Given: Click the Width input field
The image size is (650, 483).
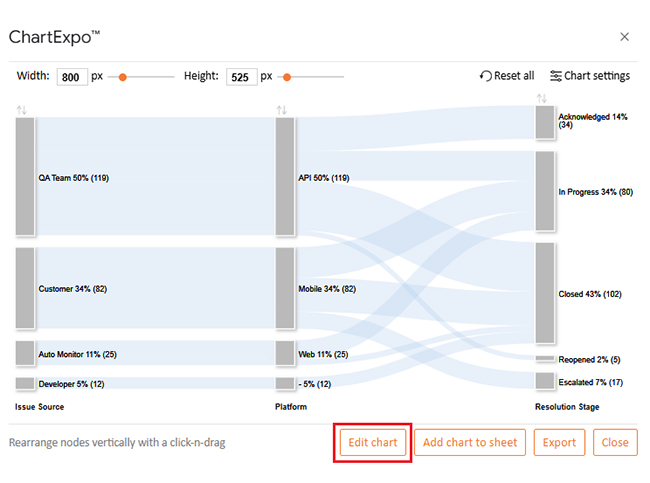Looking at the screenshot, I should (72, 76).
